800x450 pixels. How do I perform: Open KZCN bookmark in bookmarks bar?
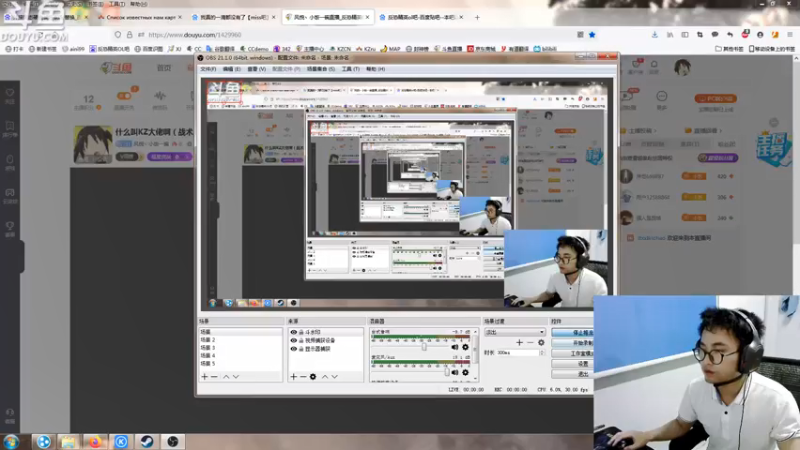tap(340, 49)
